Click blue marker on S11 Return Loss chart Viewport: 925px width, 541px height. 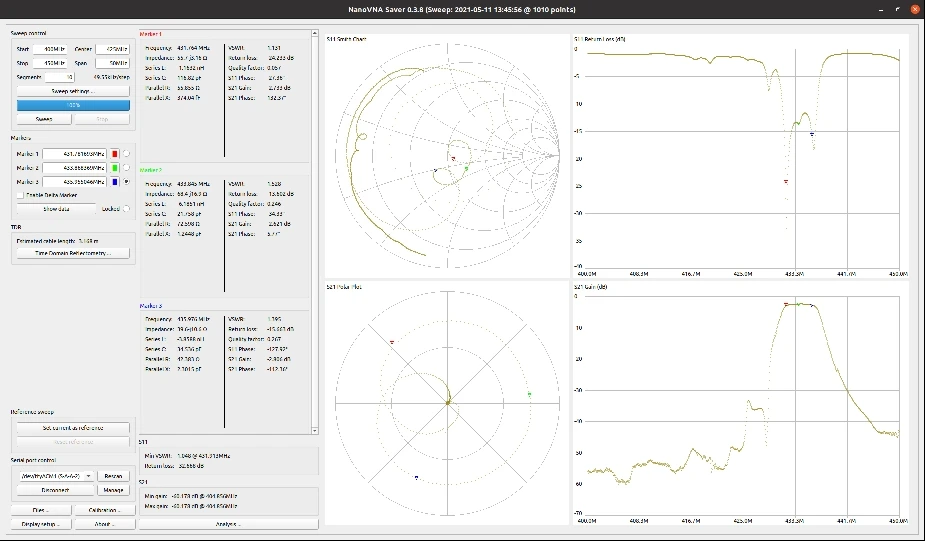812,135
